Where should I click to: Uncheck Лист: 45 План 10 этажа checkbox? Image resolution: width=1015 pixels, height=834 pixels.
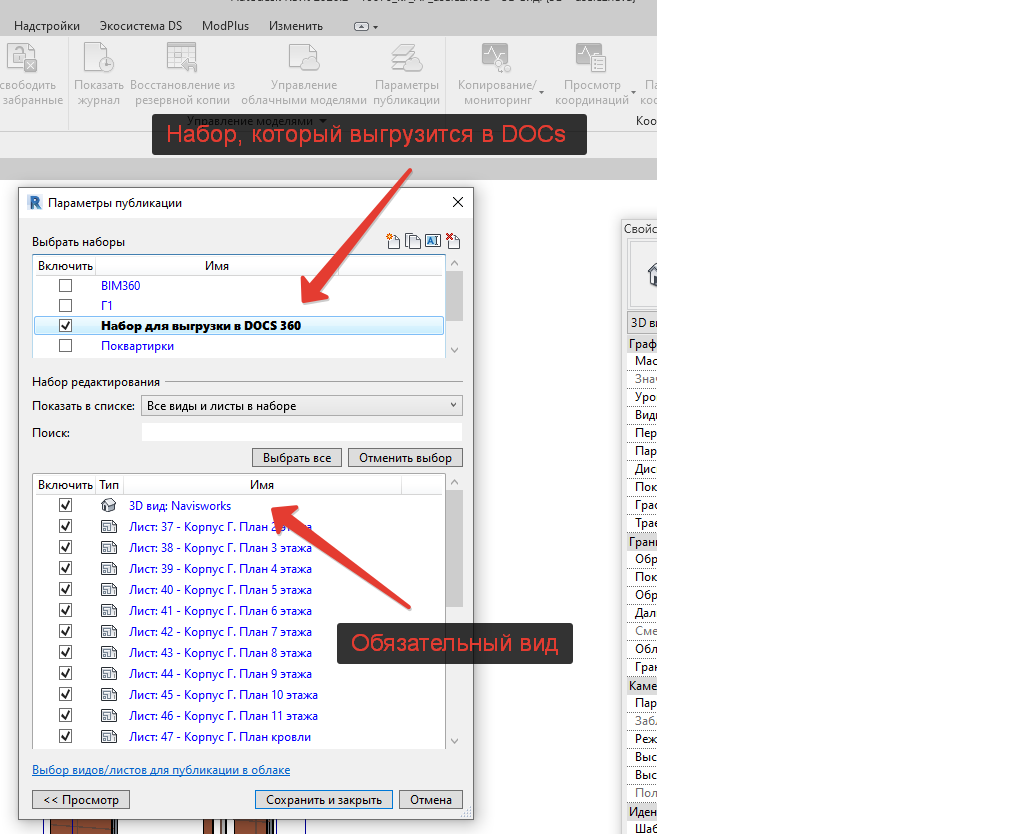pyautogui.click(x=65, y=694)
